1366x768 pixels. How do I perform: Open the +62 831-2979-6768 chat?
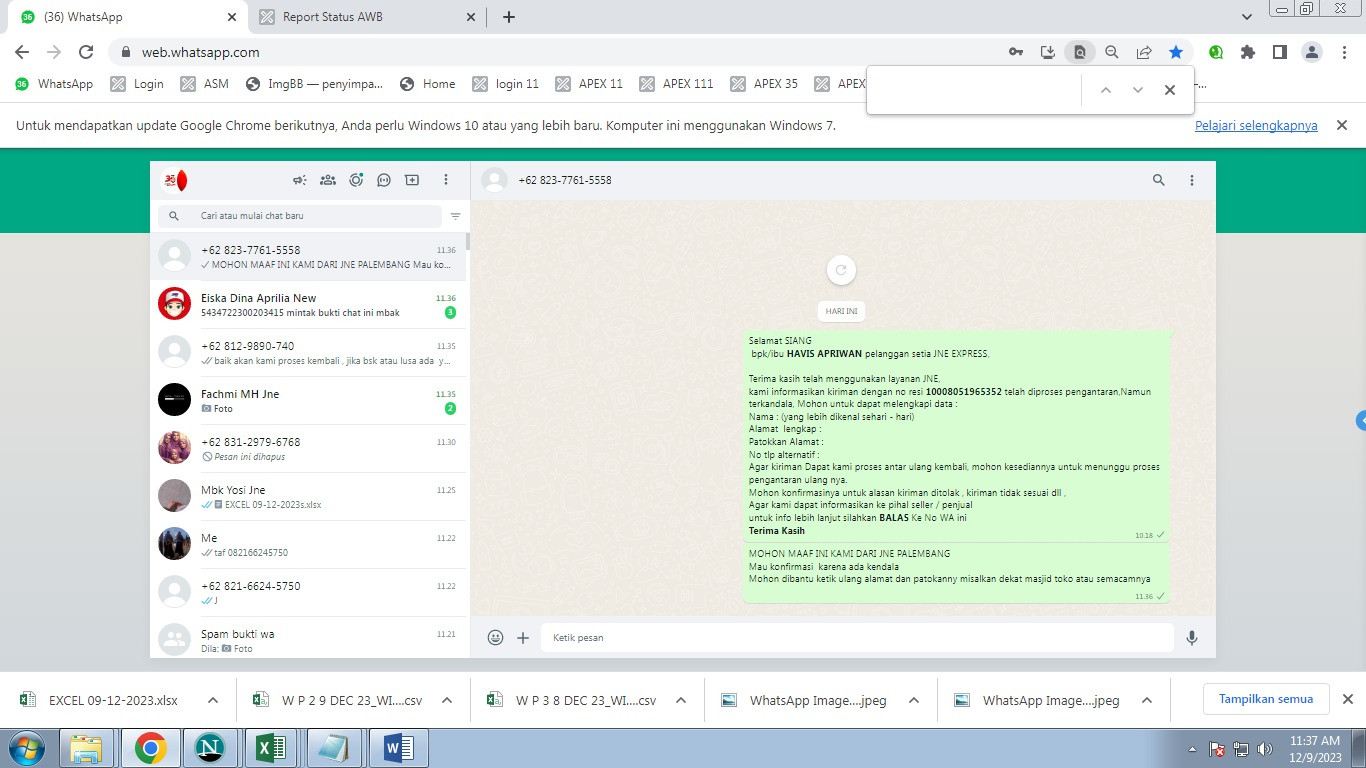308,448
